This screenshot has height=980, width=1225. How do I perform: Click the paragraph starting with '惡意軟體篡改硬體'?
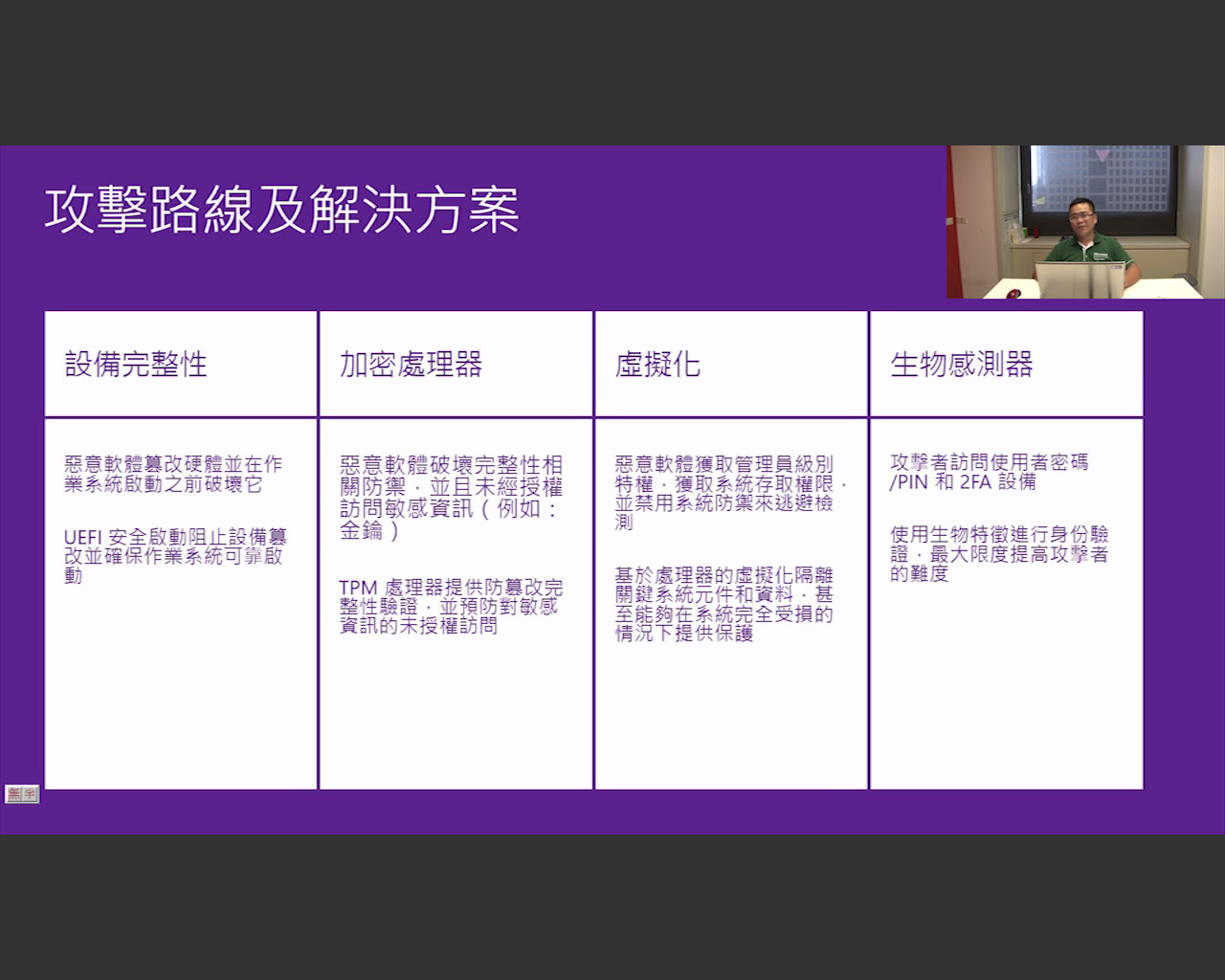[173, 474]
